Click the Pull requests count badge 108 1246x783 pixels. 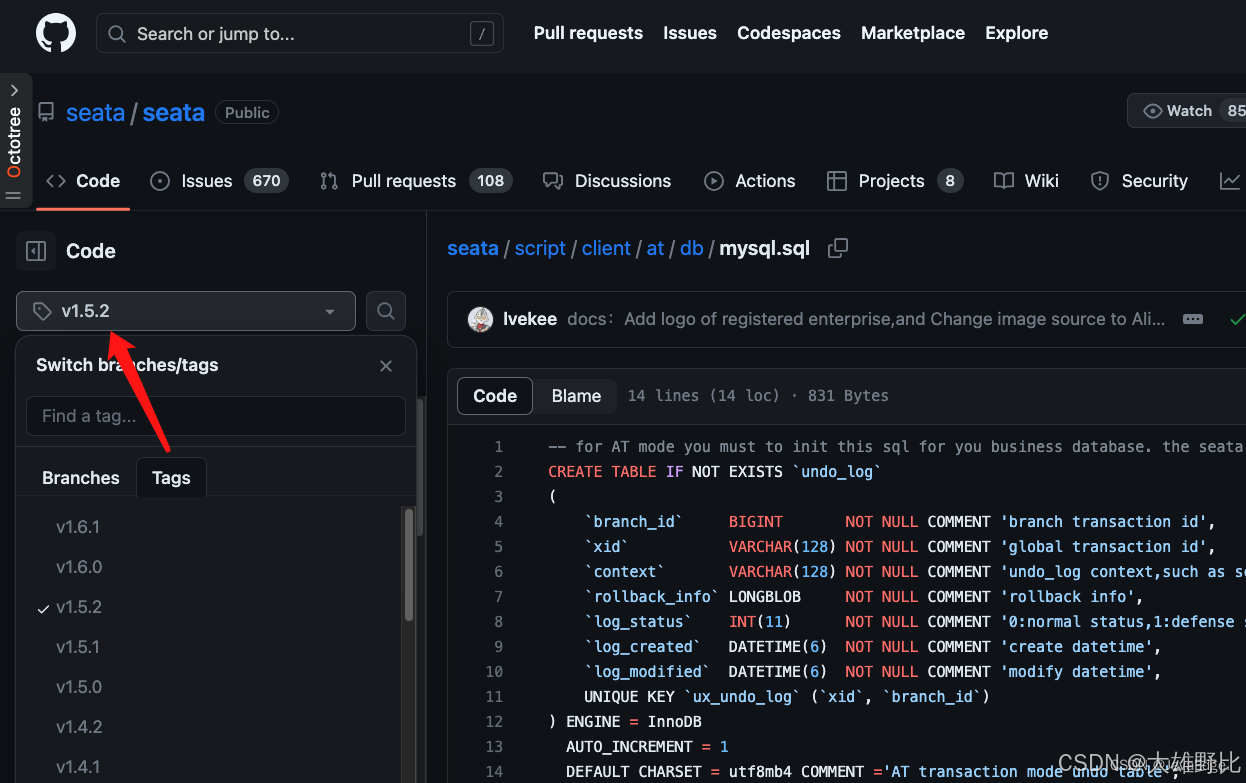pyautogui.click(x=490, y=181)
